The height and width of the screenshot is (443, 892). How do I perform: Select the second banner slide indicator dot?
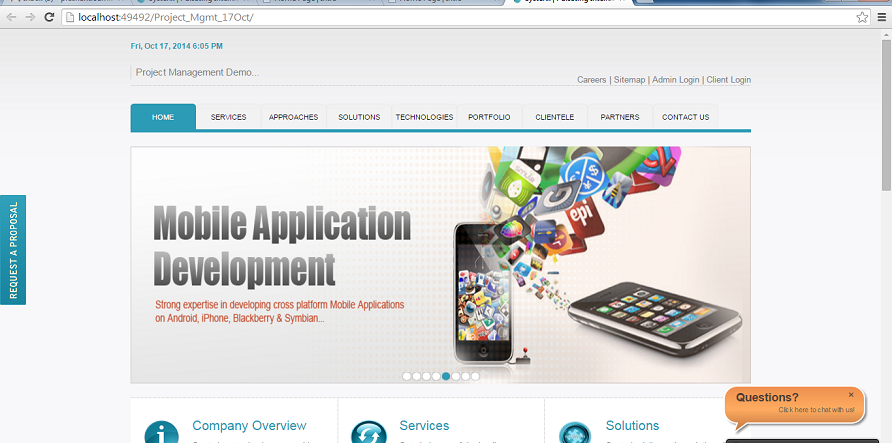(x=416, y=376)
